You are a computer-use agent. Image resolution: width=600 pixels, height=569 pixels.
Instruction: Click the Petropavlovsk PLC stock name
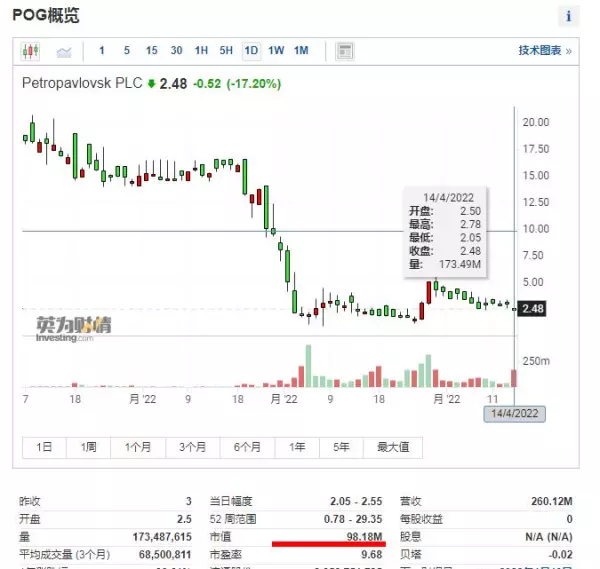[82, 83]
